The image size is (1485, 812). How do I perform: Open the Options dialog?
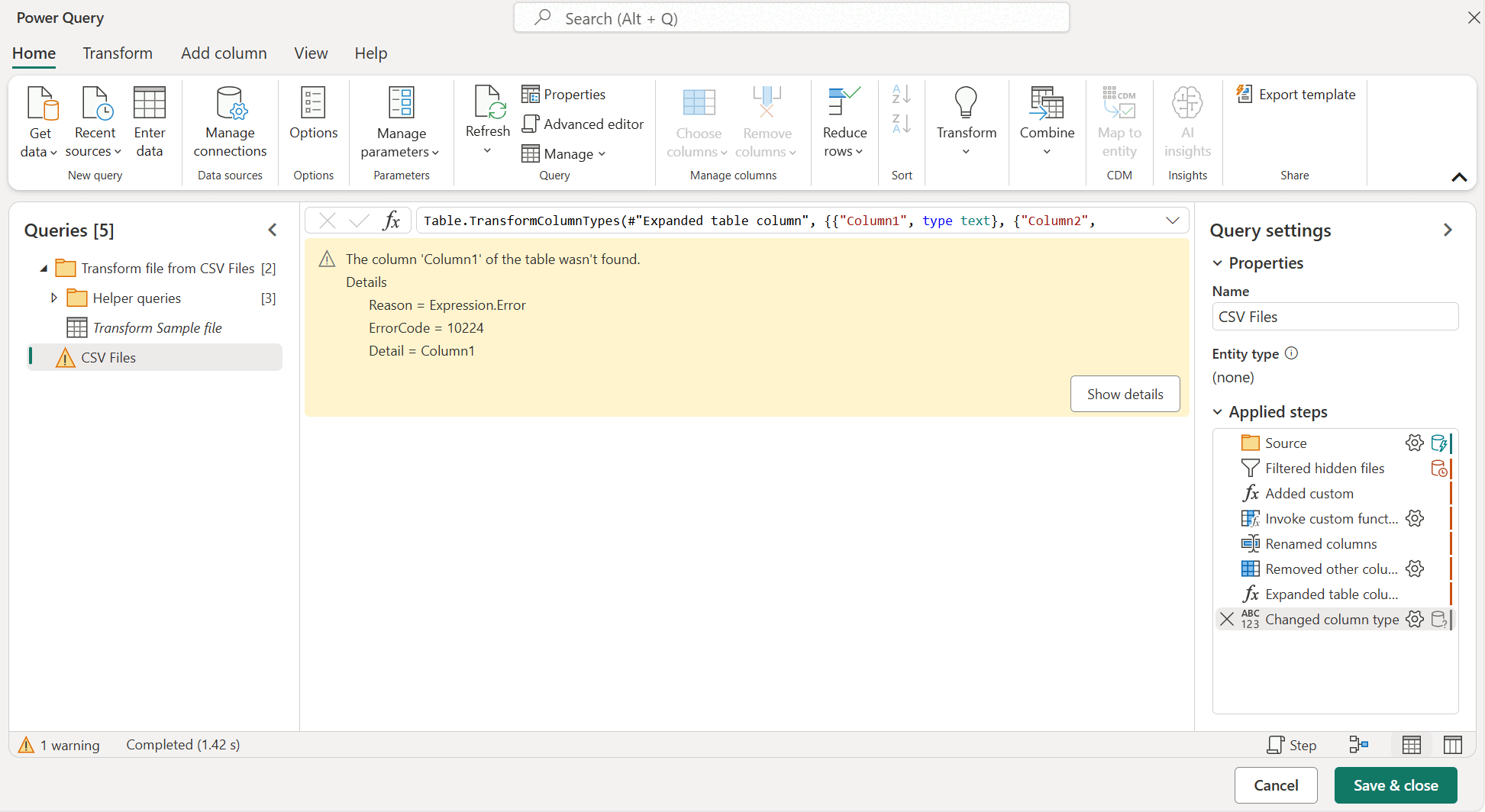point(313,113)
